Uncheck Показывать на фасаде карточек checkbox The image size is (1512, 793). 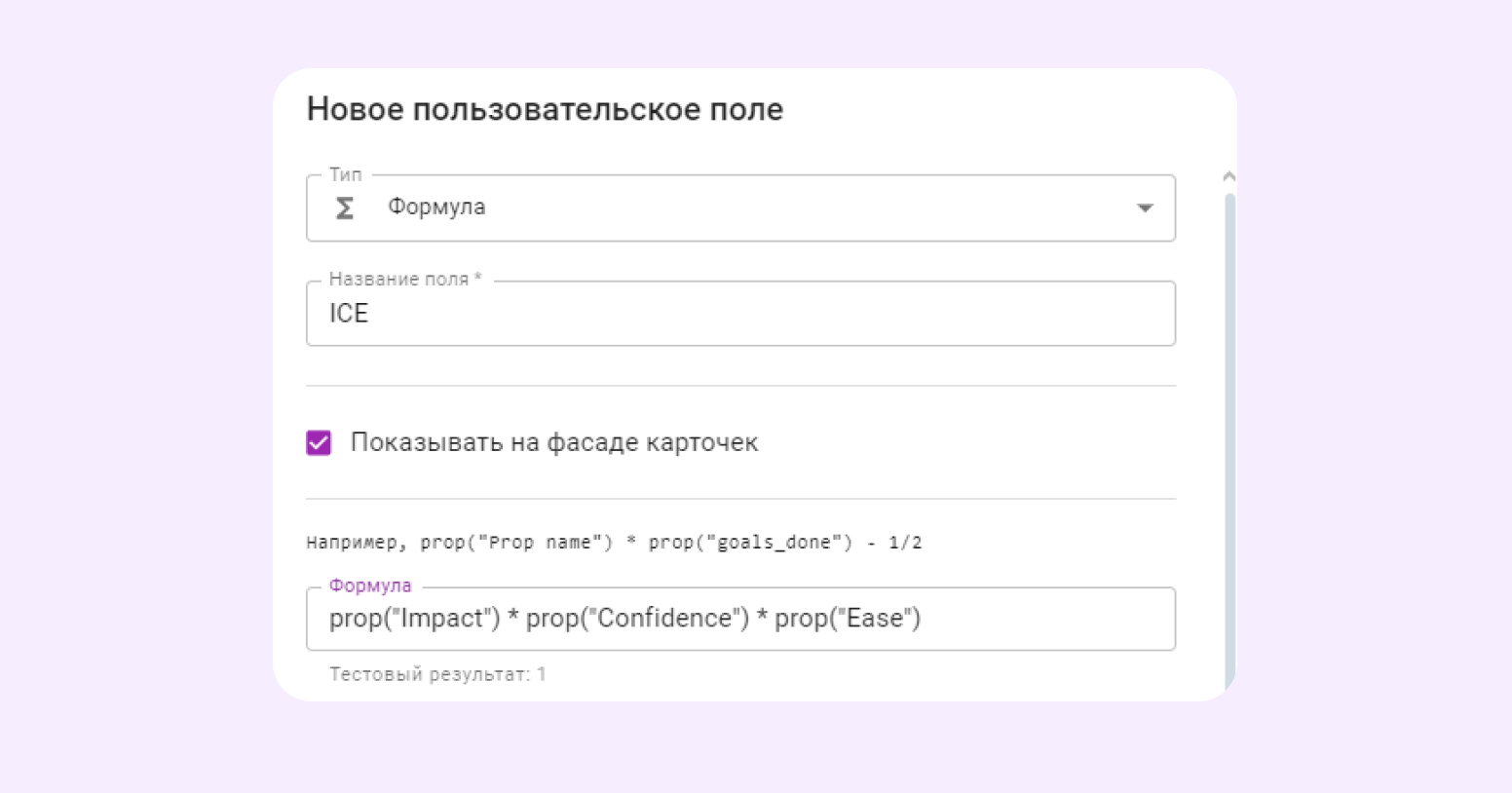(x=319, y=443)
